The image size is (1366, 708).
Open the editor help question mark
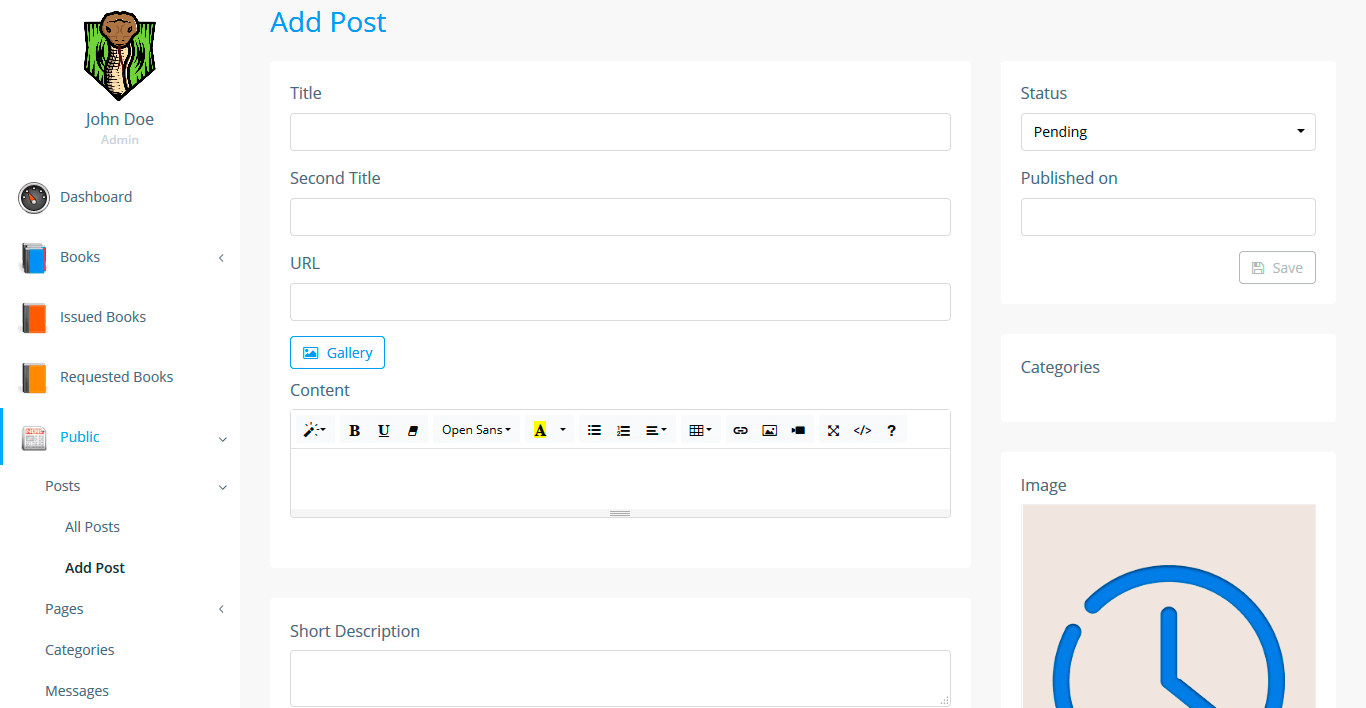click(x=891, y=430)
